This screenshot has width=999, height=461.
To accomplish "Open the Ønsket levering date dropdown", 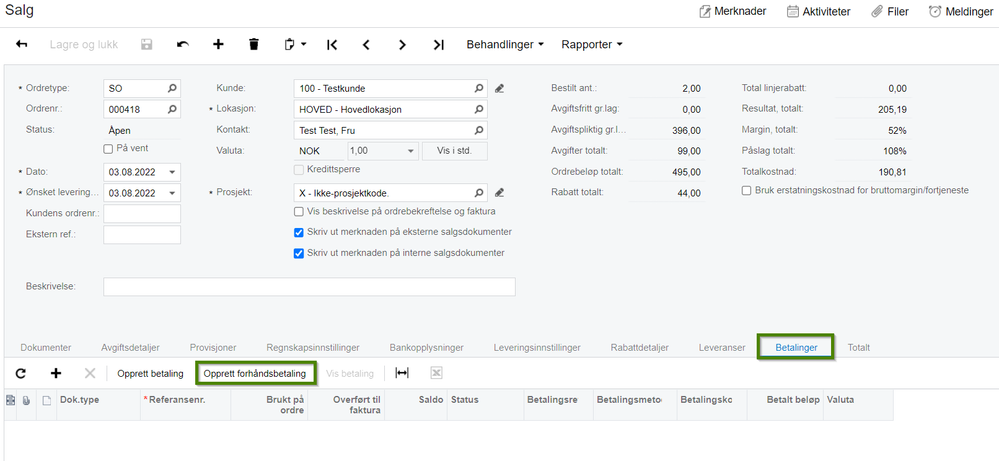I will [172, 193].
